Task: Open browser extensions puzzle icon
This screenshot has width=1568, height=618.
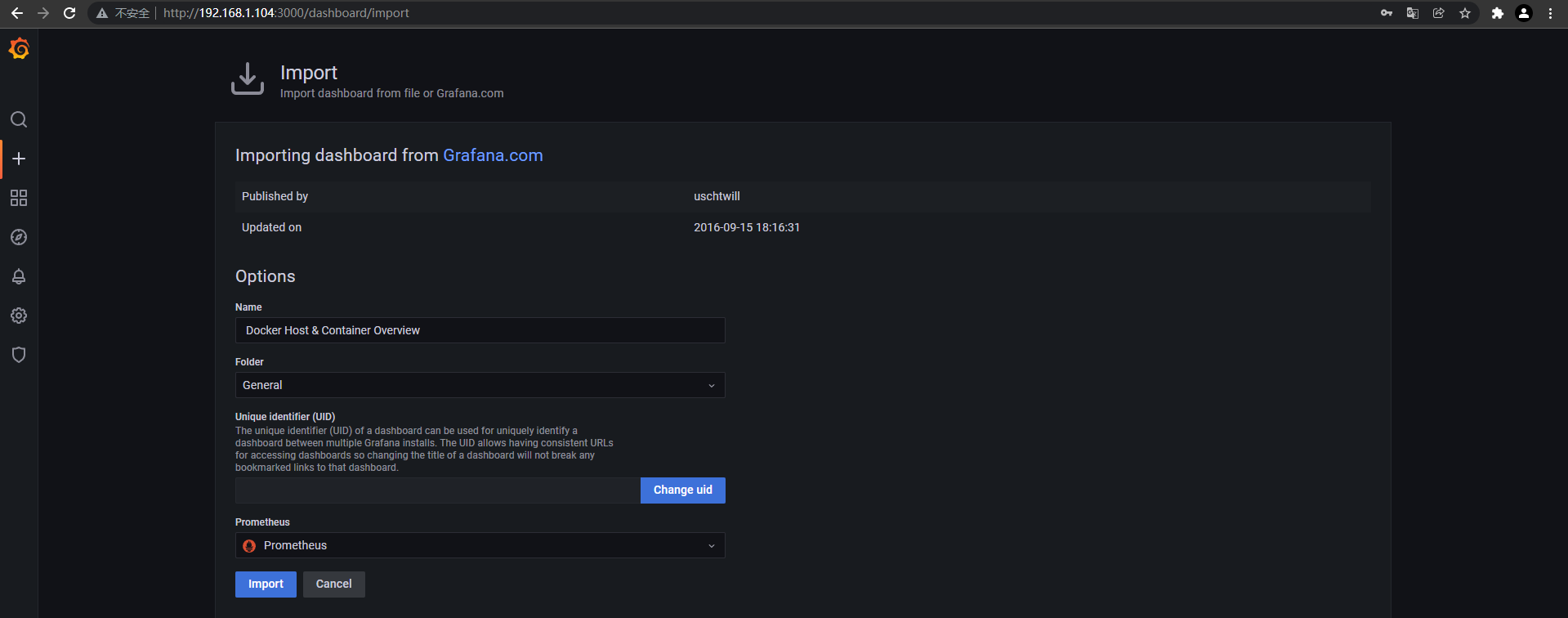Action: [x=1498, y=13]
